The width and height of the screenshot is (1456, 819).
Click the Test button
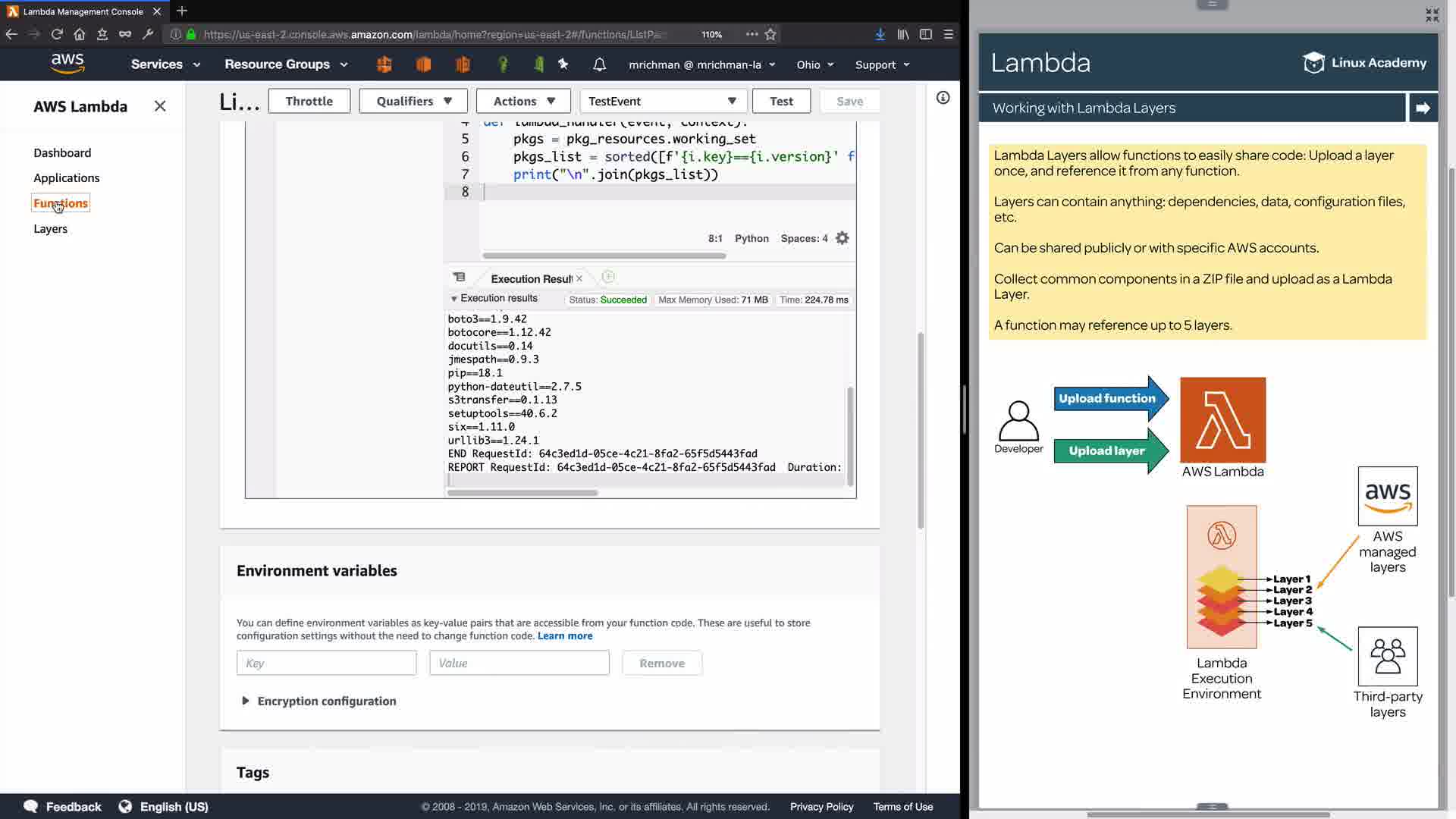click(x=781, y=101)
